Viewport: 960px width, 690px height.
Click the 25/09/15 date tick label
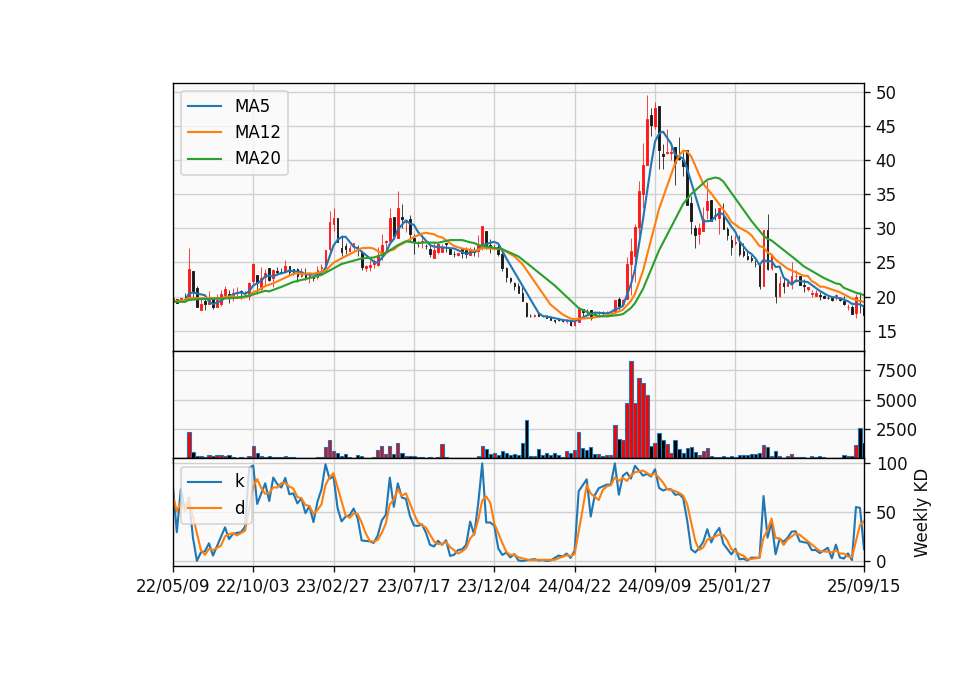(x=864, y=586)
